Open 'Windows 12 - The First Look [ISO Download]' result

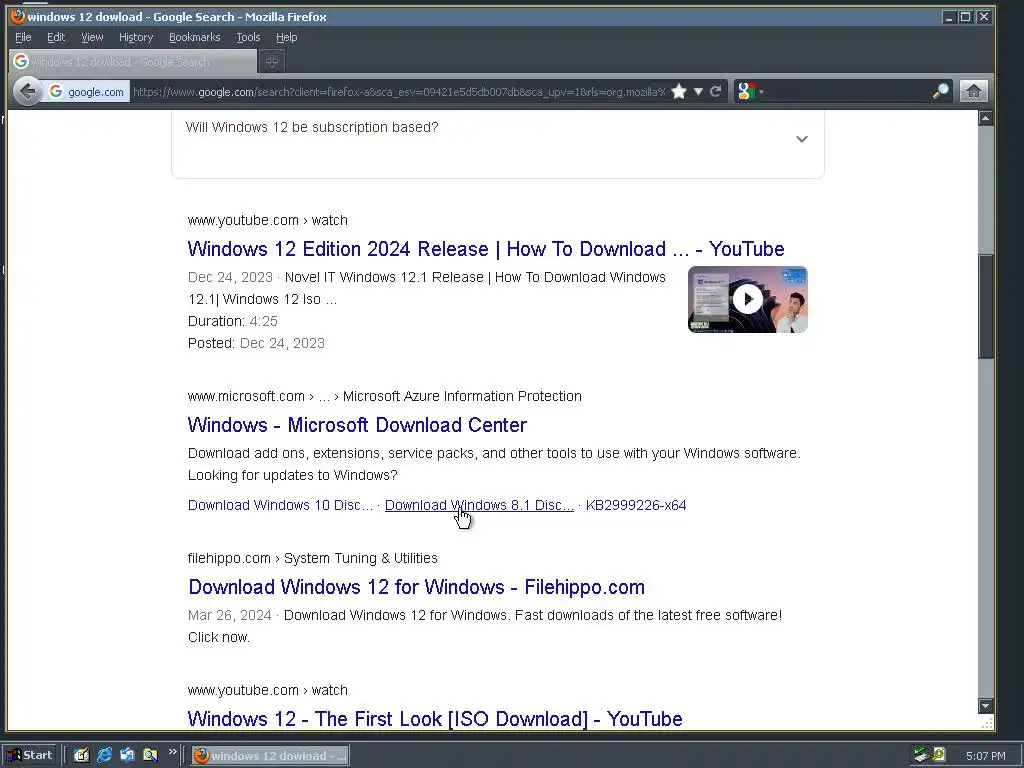point(435,719)
